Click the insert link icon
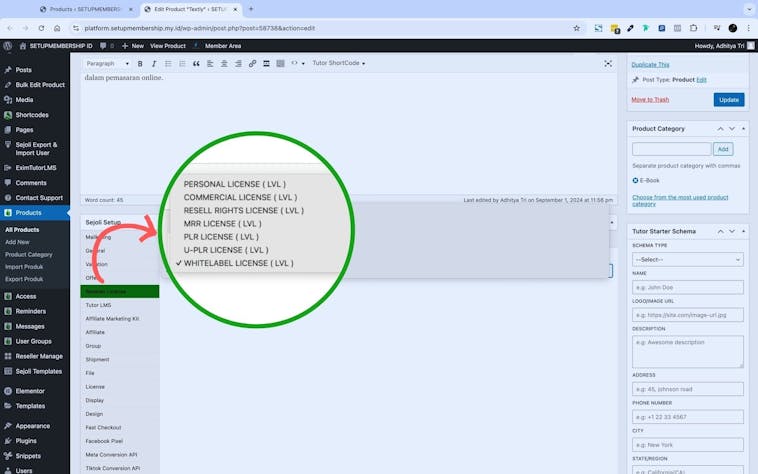758x474 pixels. 252,63
